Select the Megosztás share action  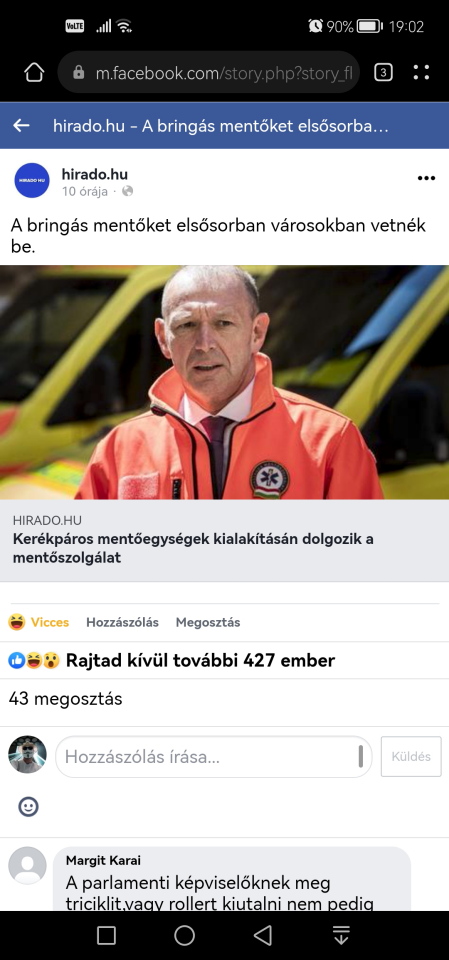(x=208, y=623)
